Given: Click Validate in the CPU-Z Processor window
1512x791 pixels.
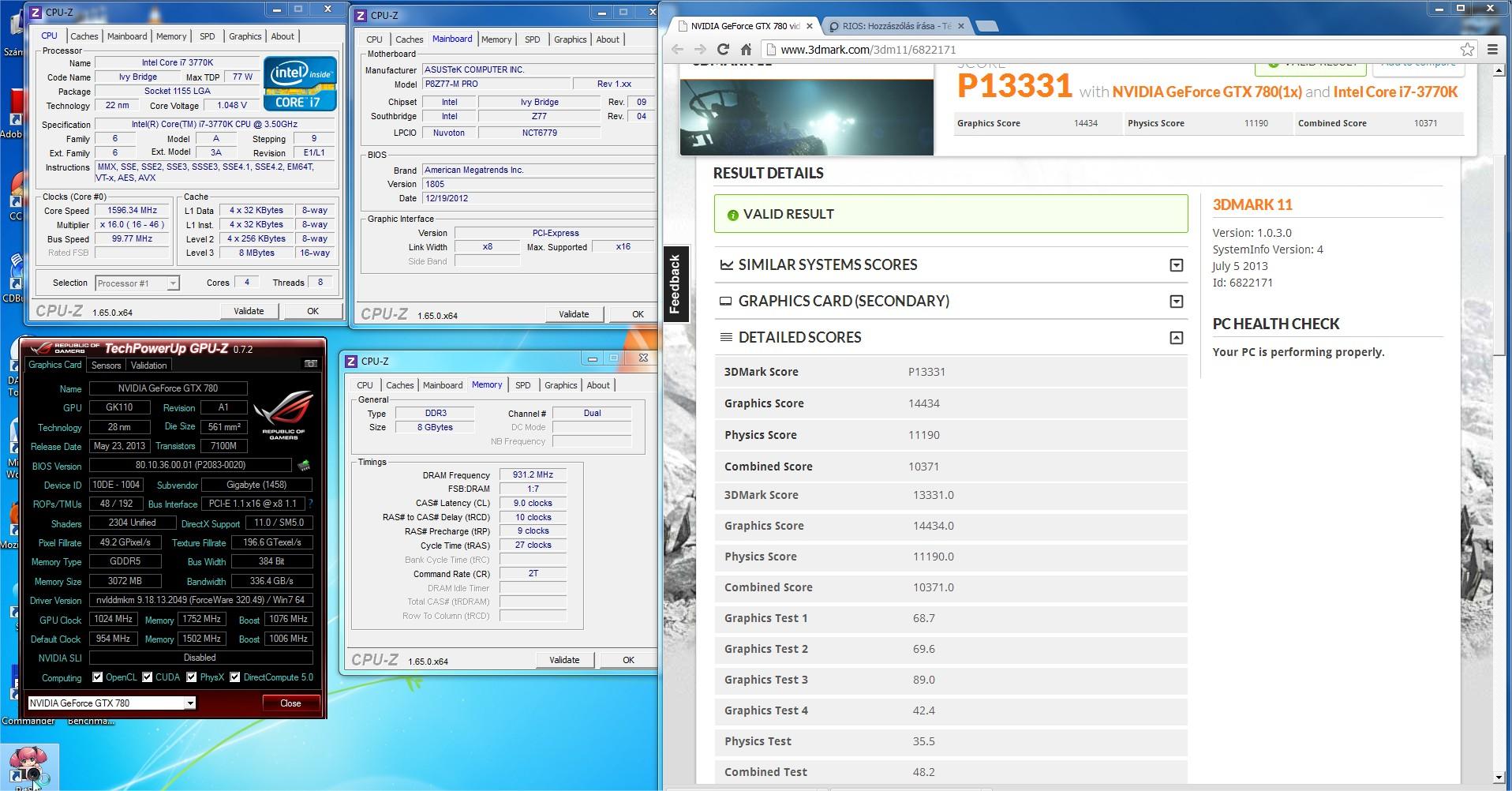Looking at the screenshot, I should [249, 311].
